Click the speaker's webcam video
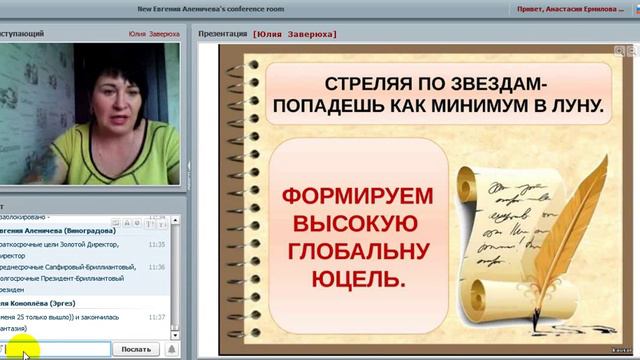Viewport: 640px width, 360px height. pyautogui.click(x=90, y=114)
